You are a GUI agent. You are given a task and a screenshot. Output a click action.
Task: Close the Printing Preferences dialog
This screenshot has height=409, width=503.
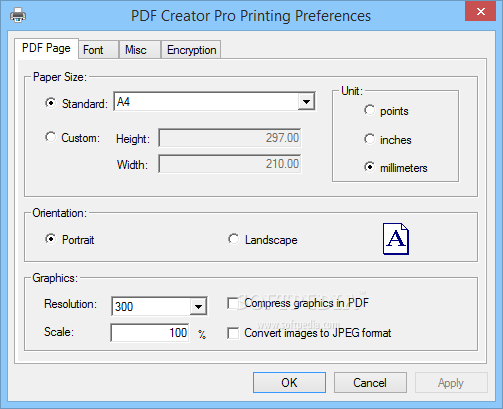(480, 12)
